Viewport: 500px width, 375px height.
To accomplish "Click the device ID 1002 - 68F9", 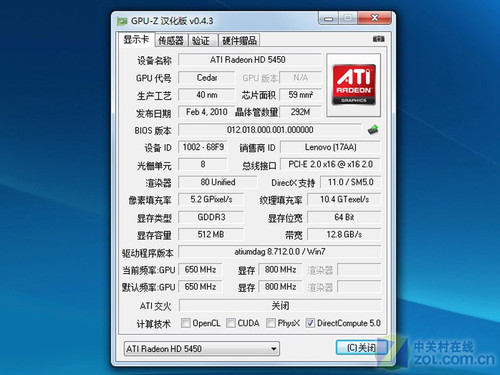I will (x=203, y=147).
